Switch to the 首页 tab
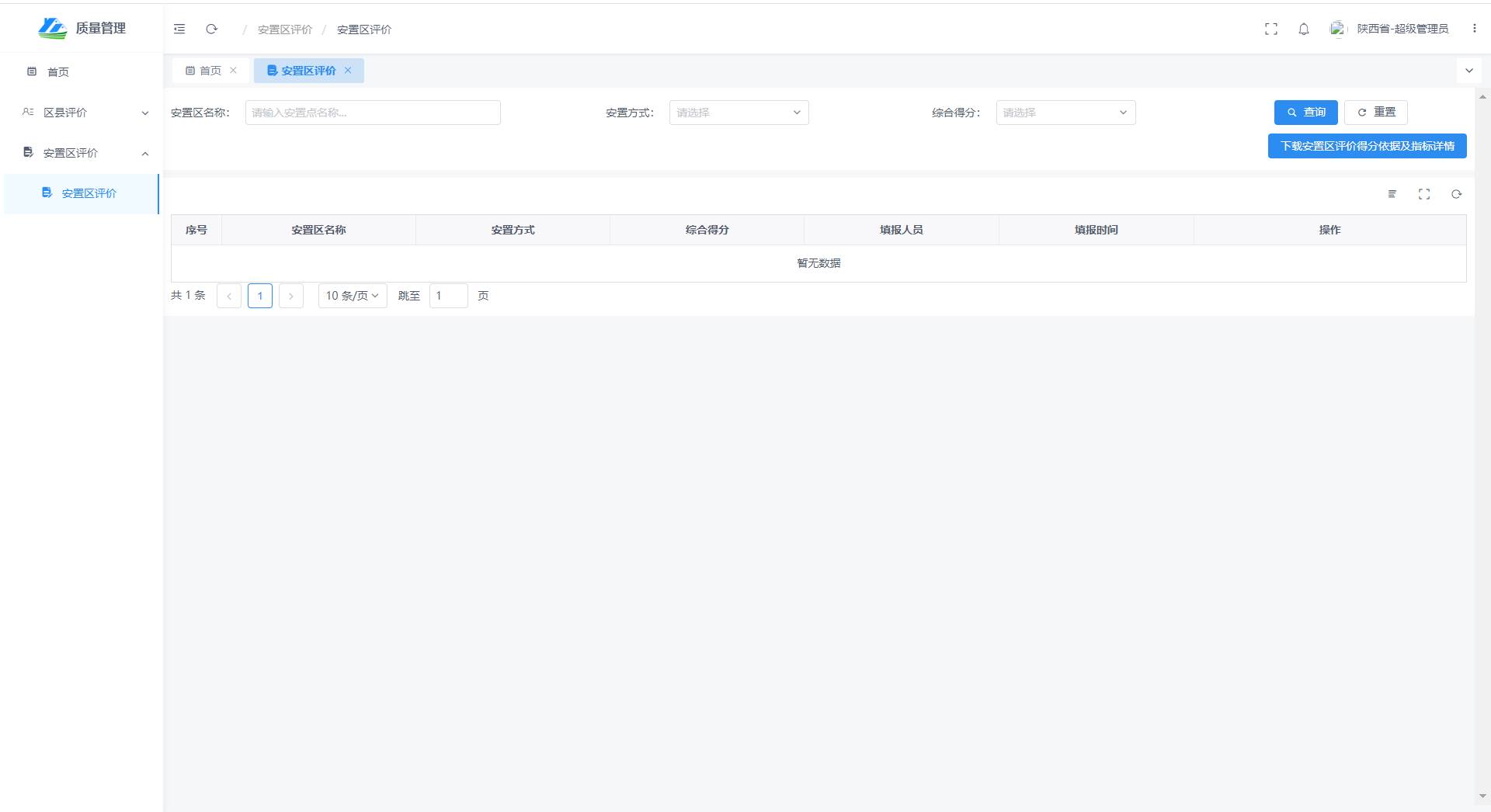Screen dimensions: 1491x812 click(204, 71)
